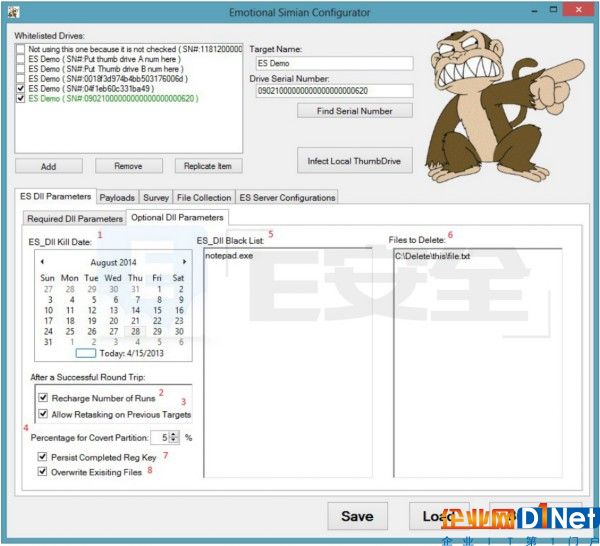This screenshot has width=600, height=546.
Task: Maximize the Emotional Simian Configurator window
Action: pos(553,10)
